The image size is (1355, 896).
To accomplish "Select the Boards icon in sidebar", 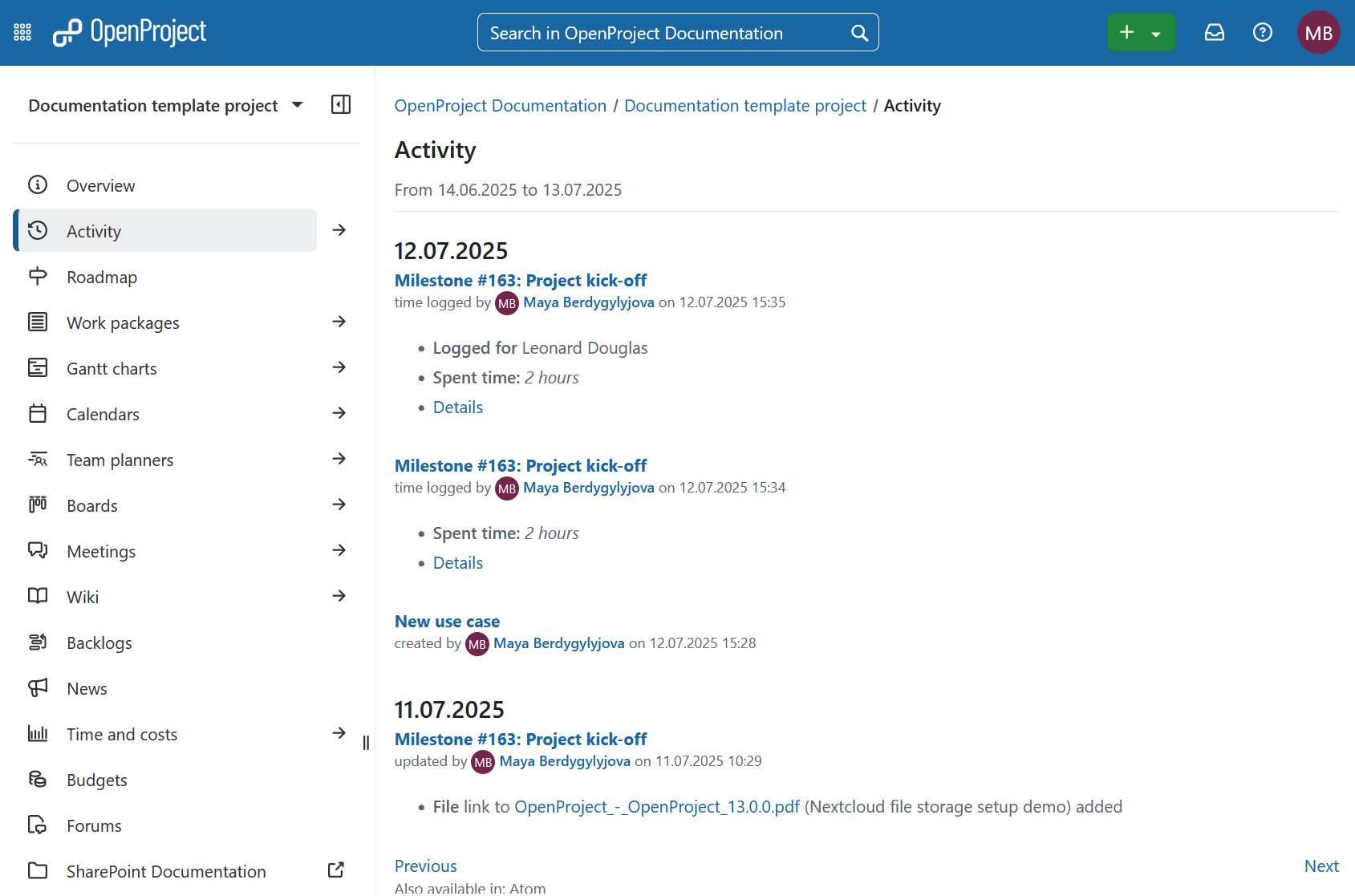I will click(38, 505).
